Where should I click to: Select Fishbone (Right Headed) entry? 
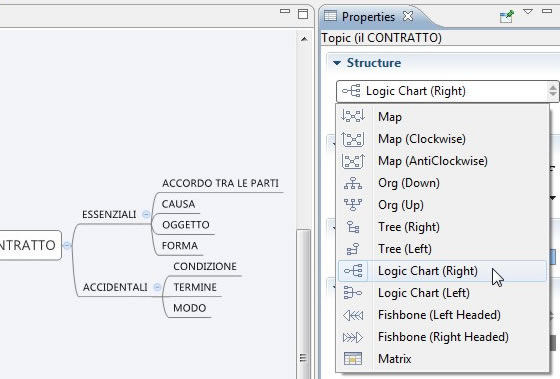coord(442,337)
